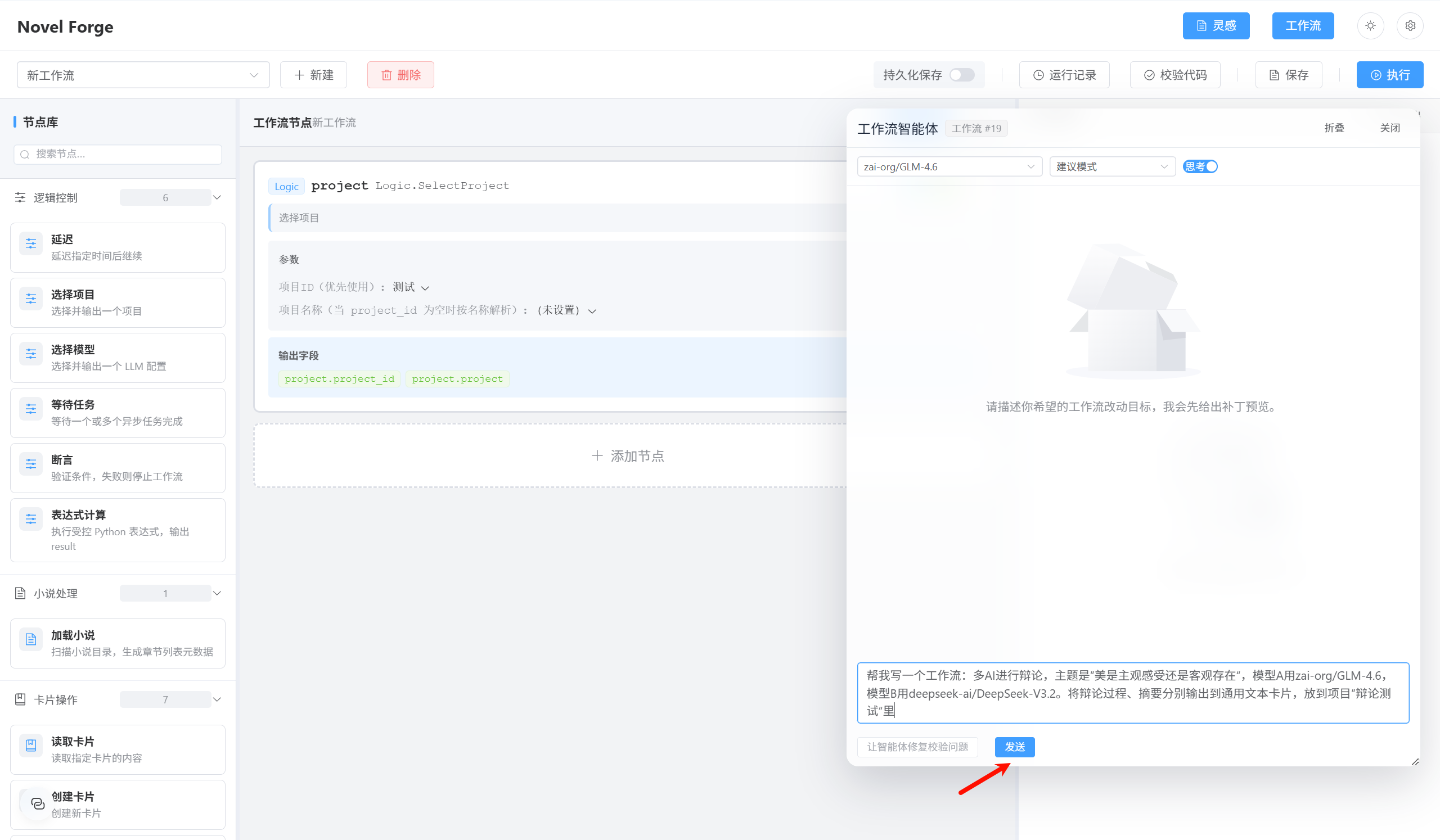This screenshot has height=840, width=1440.
Task: Click the 表达式计算 node icon
Action: pos(31,519)
